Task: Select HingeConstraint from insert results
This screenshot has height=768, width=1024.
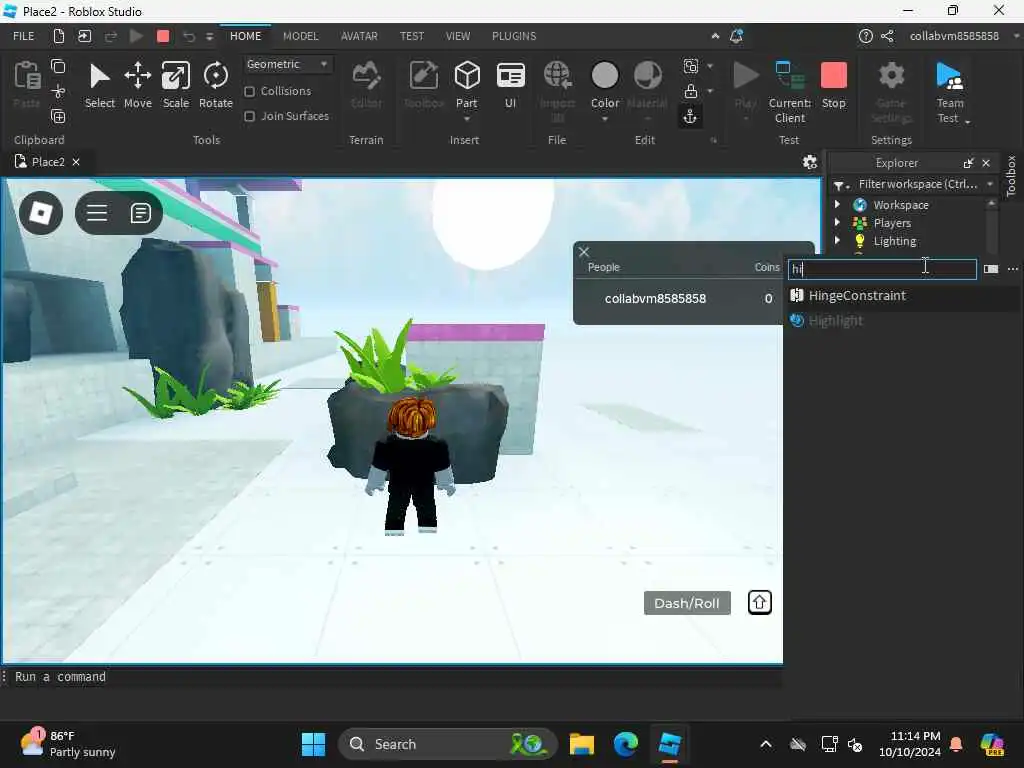Action: point(901,295)
